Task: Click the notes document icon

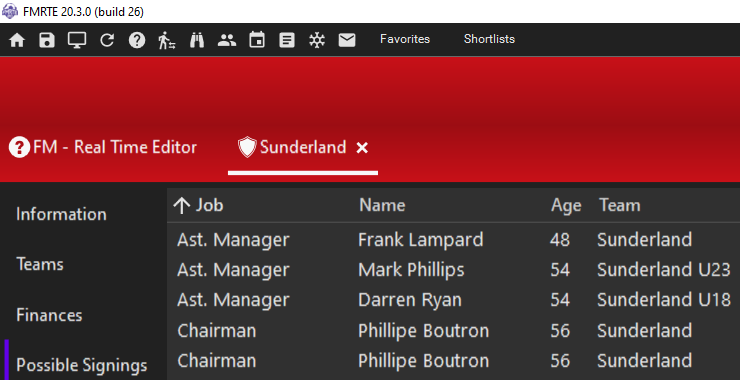Action: pos(287,40)
